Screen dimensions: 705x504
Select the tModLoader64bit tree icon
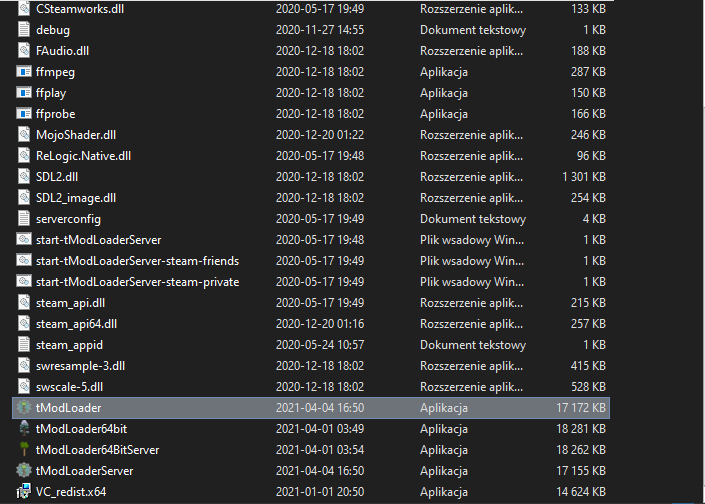[24, 429]
